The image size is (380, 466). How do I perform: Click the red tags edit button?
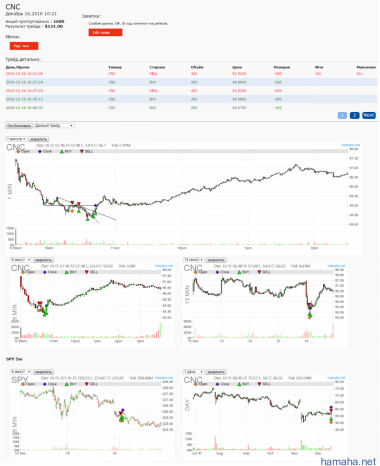(24, 46)
